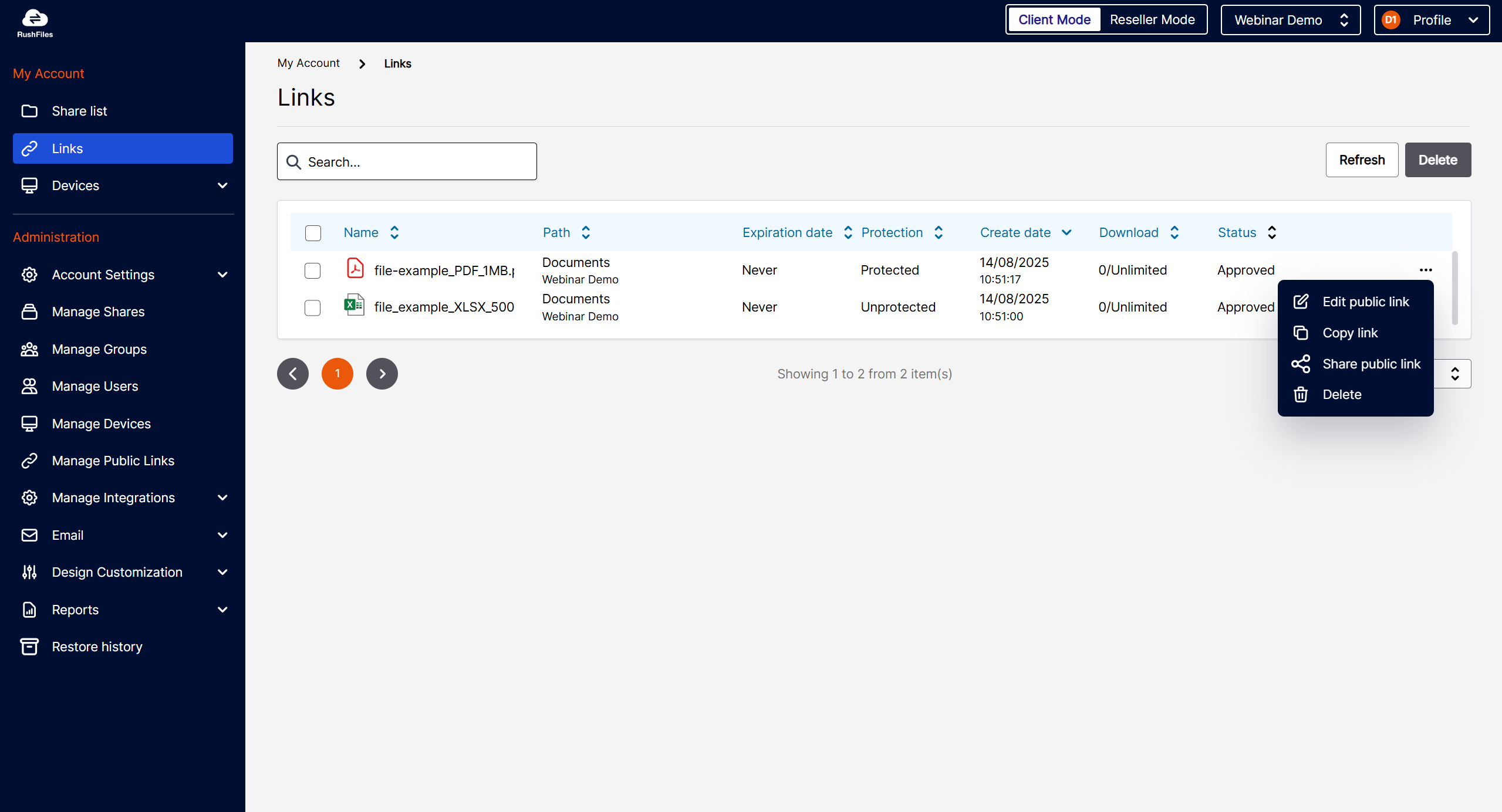Check the file-example_PDF_1MB row checkbox
Screen dimensions: 1502x812
pos(312,270)
